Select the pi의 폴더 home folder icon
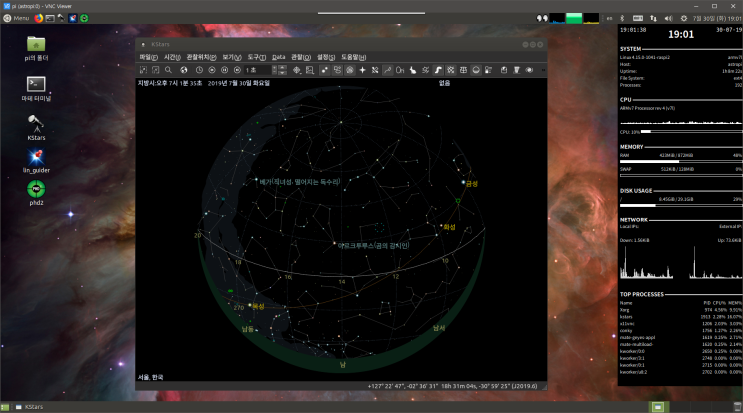Image resolution: width=743 pixels, height=413 pixels. [x=36, y=45]
